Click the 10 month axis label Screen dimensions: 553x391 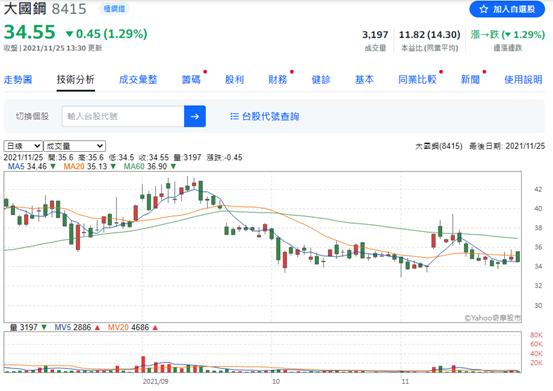pyautogui.click(x=275, y=381)
